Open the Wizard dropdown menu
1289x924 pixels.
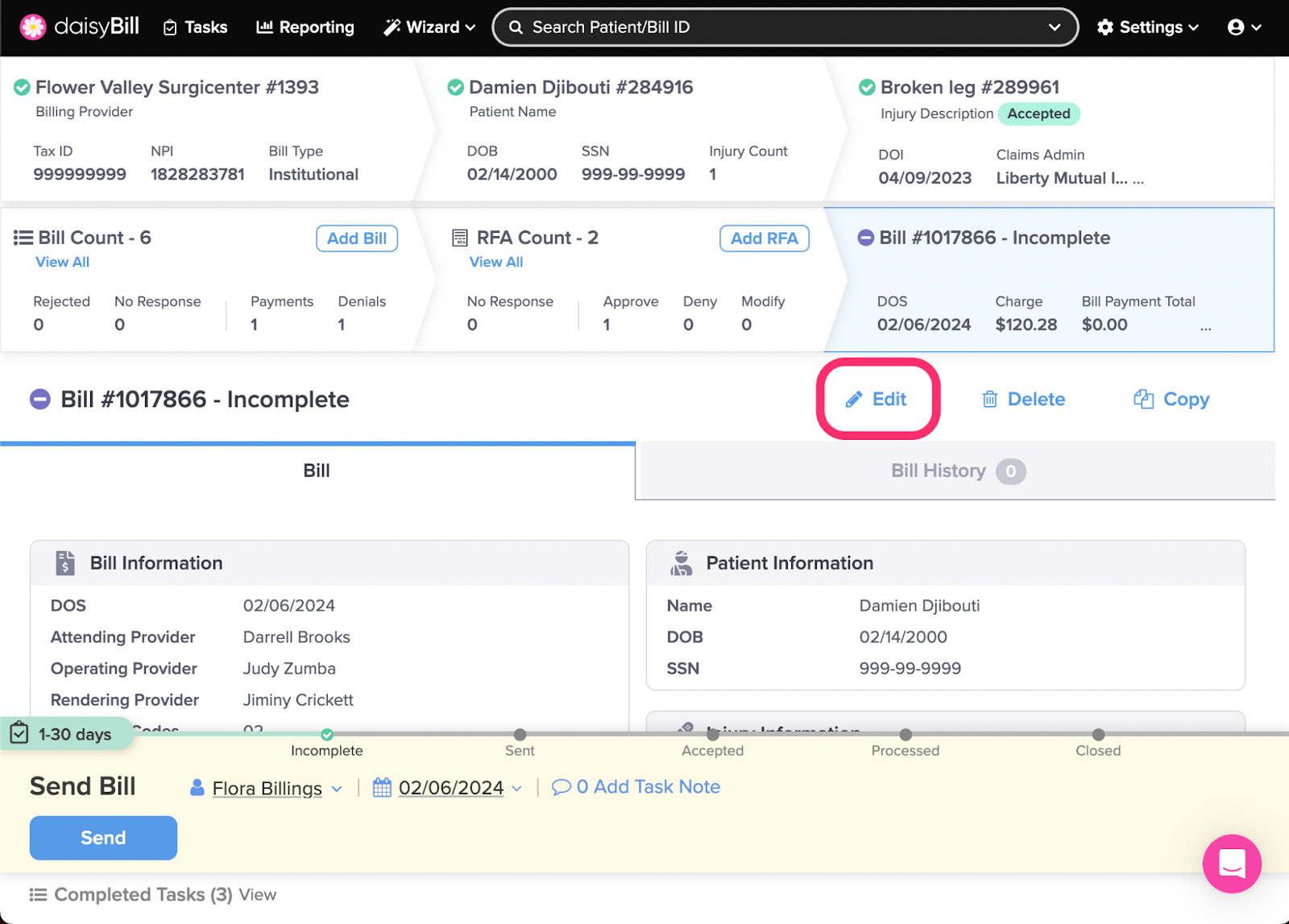[429, 27]
